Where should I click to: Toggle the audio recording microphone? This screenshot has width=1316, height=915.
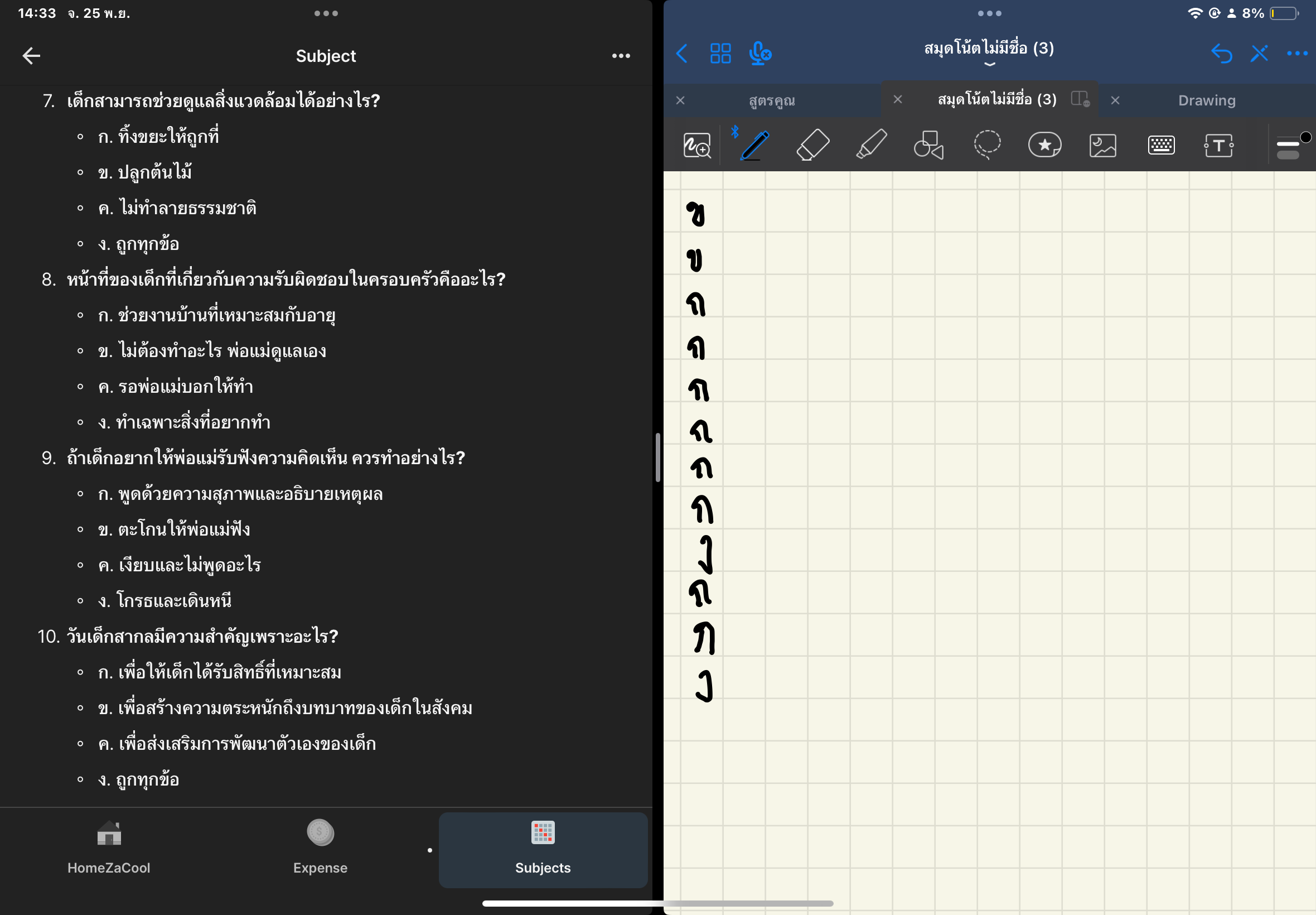pos(759,54)
